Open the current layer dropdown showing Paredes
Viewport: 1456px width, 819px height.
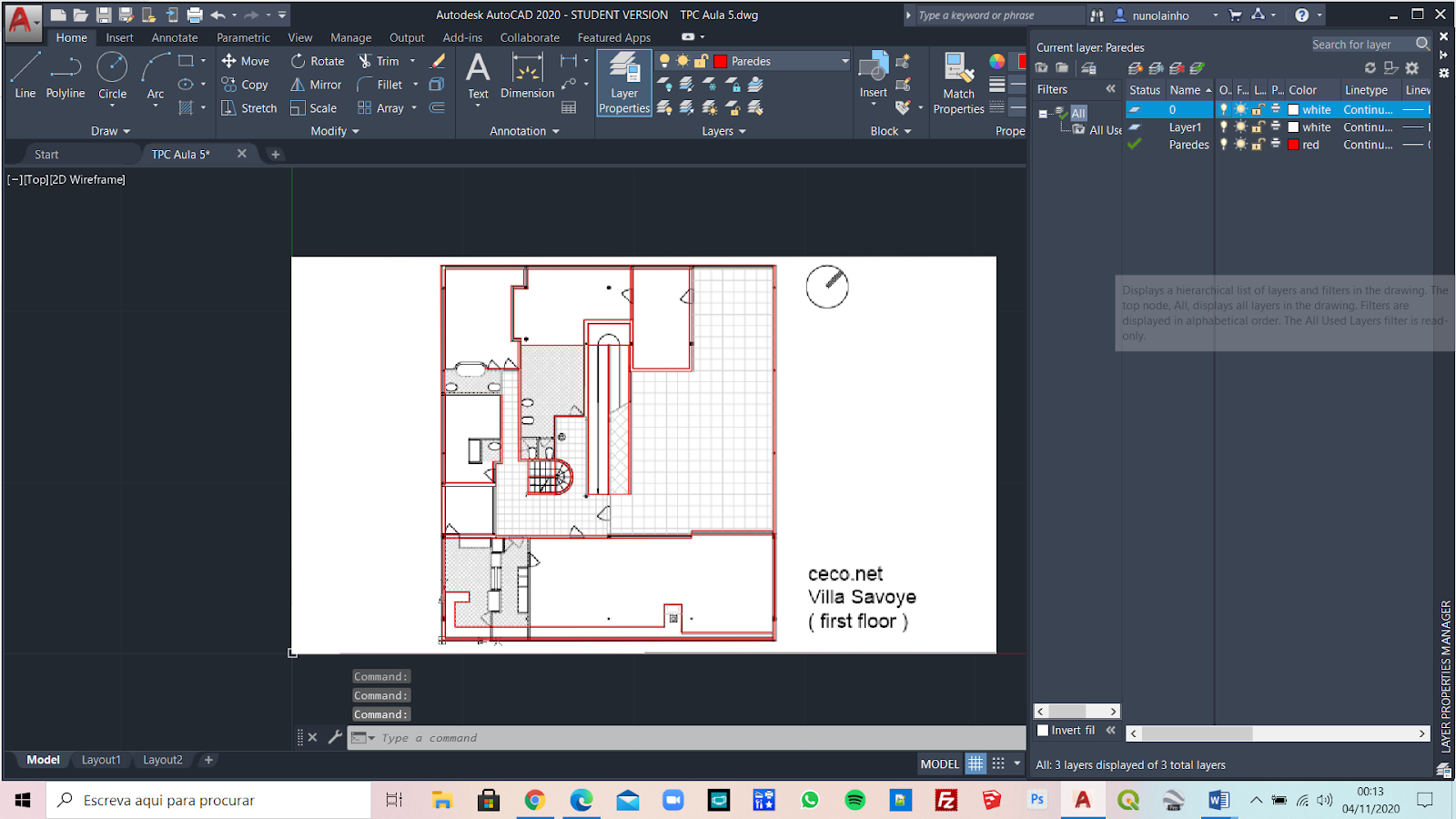(x=754, y=61)
